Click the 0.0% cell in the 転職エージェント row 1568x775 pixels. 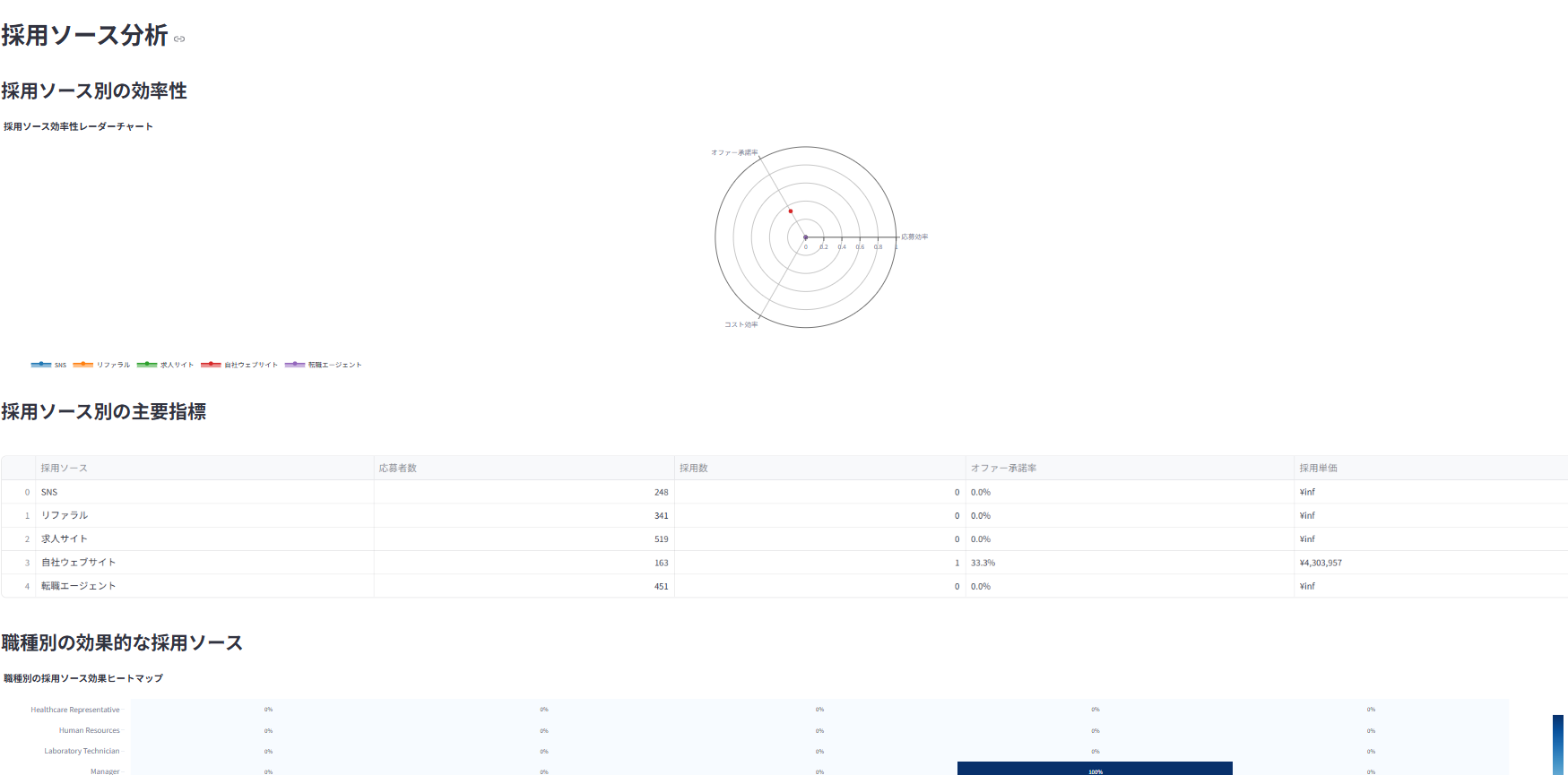1130,586
